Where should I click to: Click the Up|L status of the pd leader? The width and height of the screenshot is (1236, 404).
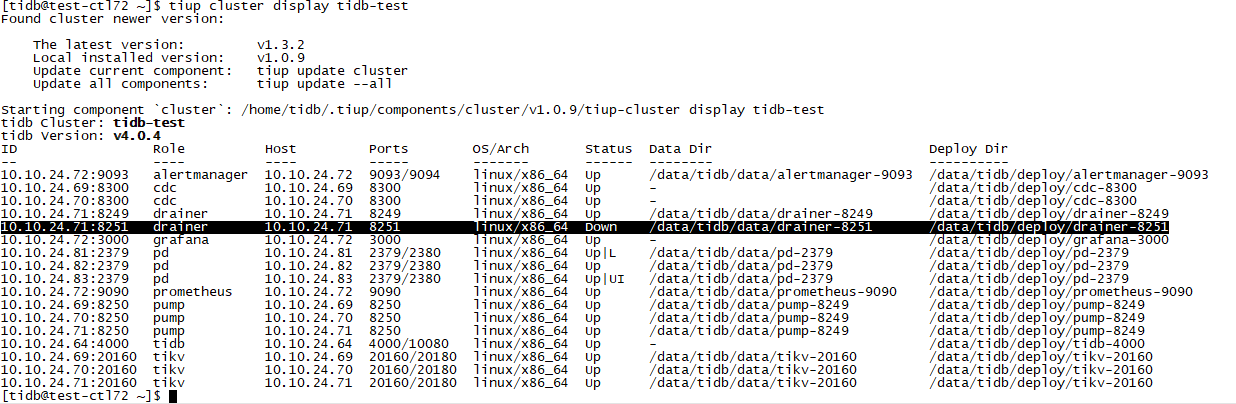(601, 253)
